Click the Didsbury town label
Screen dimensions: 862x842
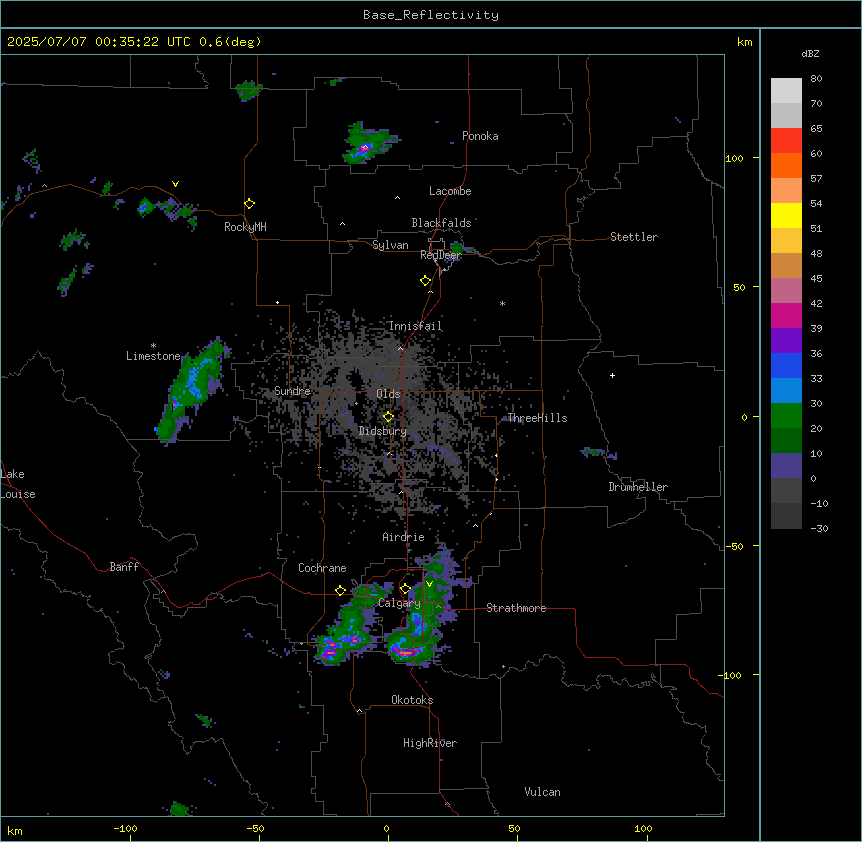click(x=383, y=431)
